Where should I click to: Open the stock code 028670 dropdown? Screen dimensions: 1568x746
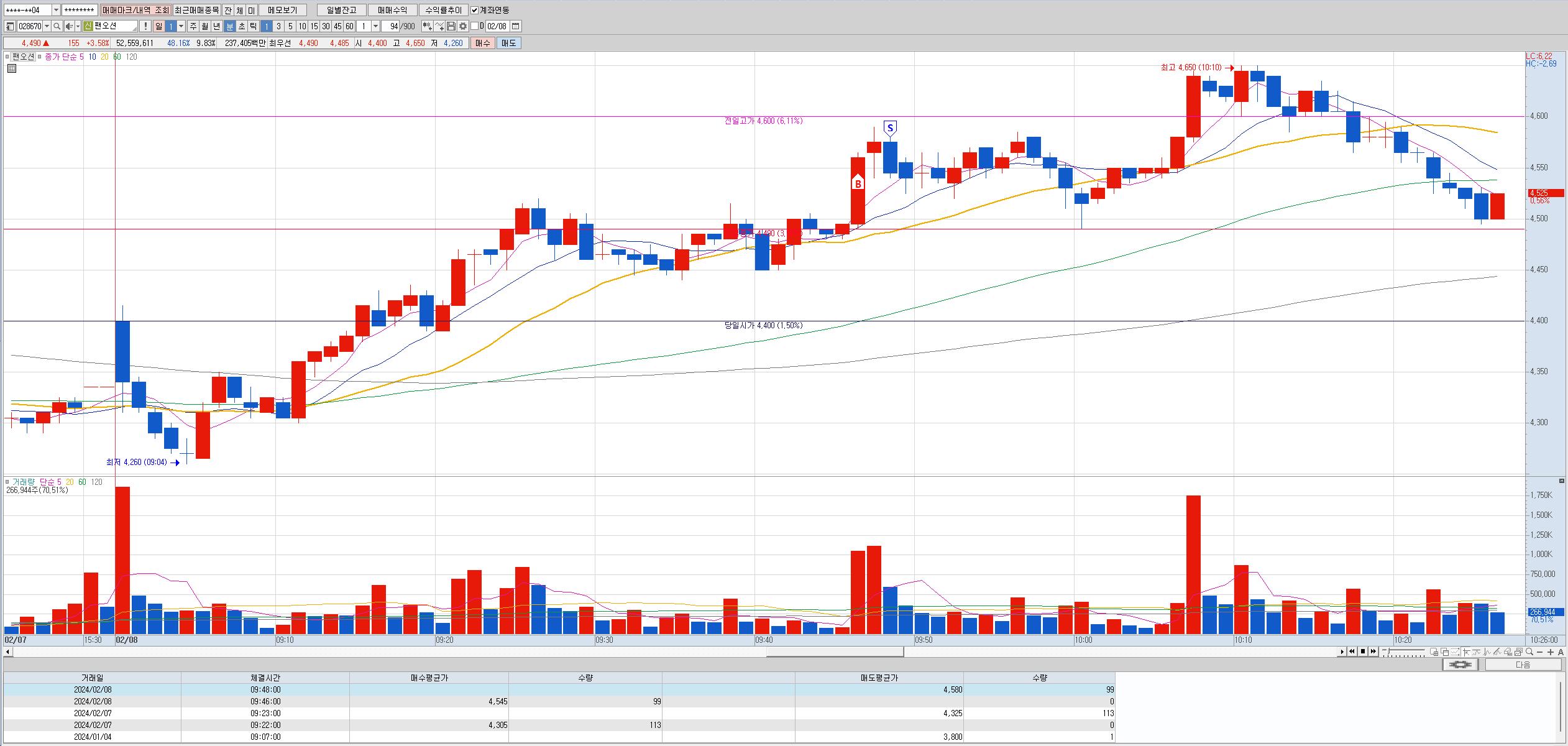[x=47, y=26]
